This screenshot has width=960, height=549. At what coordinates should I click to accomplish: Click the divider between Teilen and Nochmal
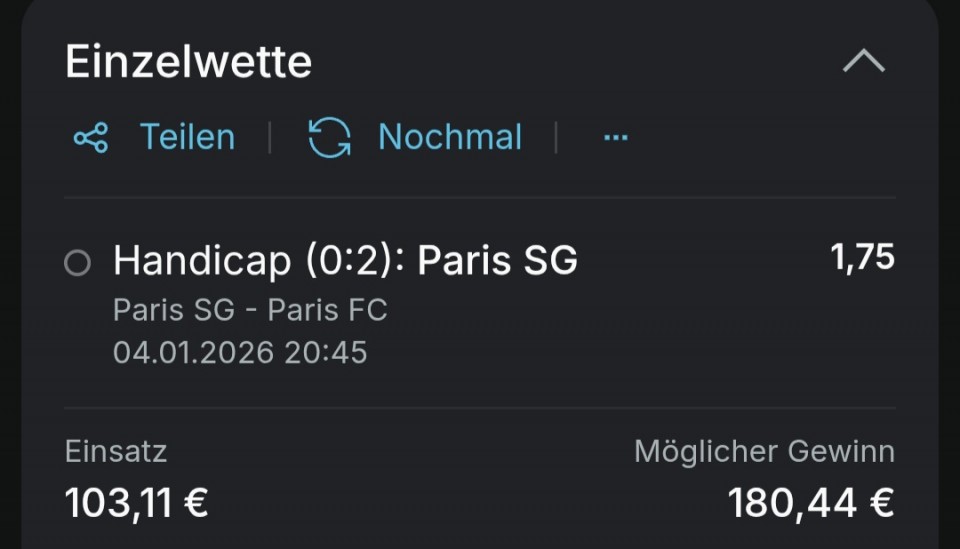[x=269, y=137]
